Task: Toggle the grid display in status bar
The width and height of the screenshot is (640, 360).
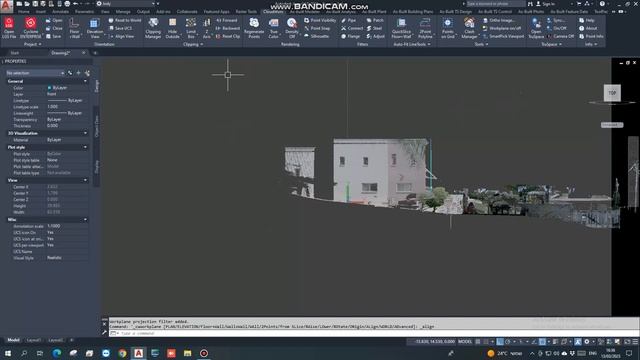Action: point(478,342)
